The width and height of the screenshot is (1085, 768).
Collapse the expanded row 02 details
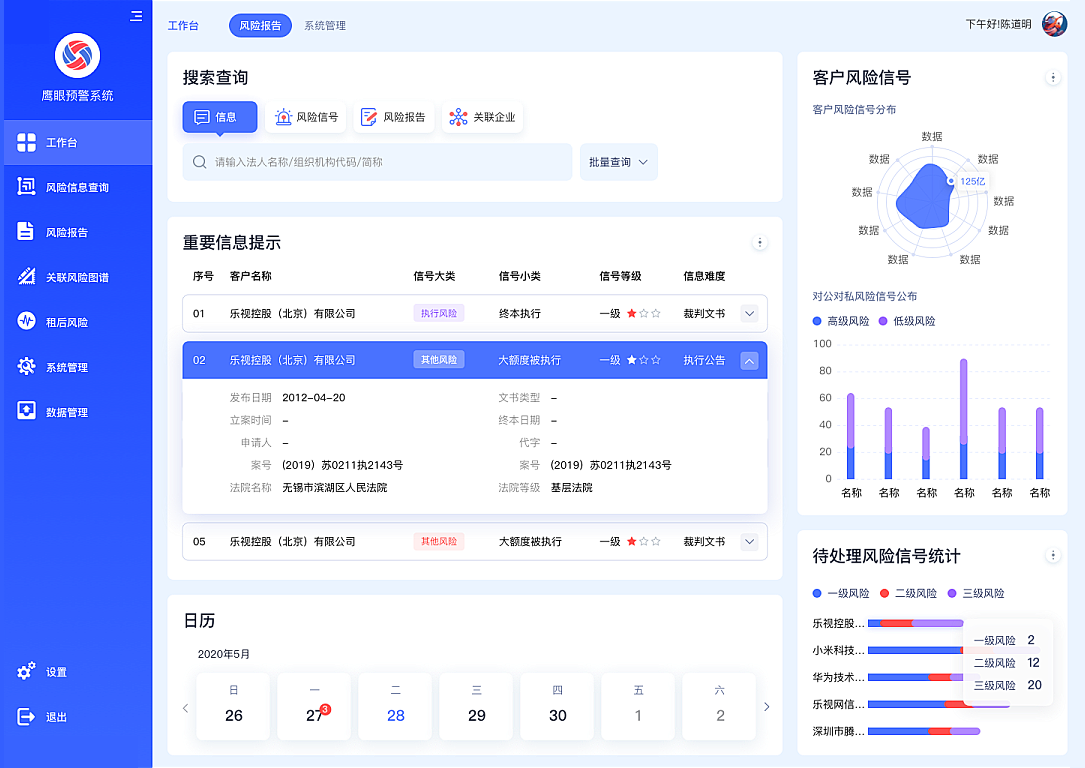pos(749,360)
